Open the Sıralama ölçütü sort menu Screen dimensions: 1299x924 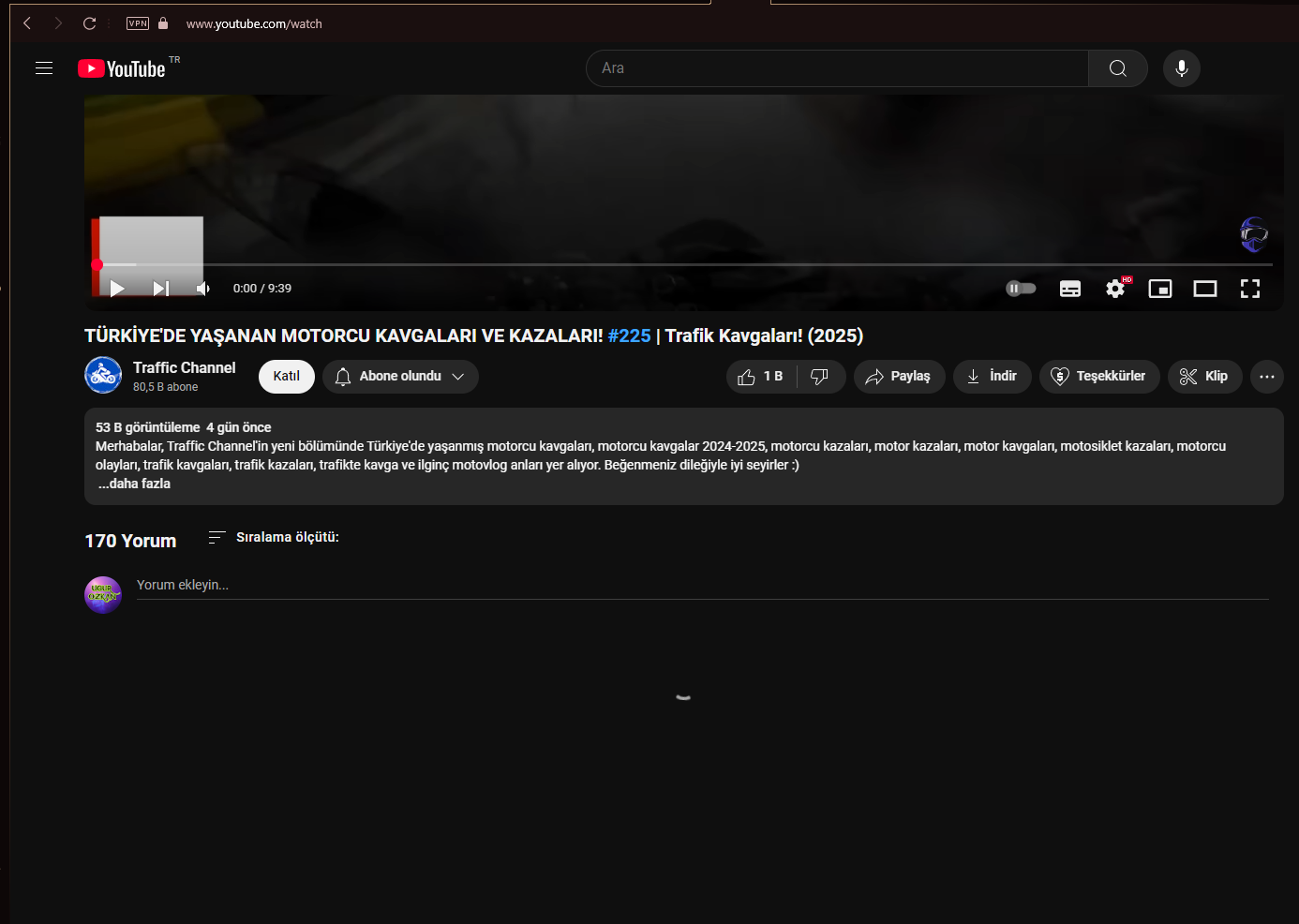[x=274, y=537]
